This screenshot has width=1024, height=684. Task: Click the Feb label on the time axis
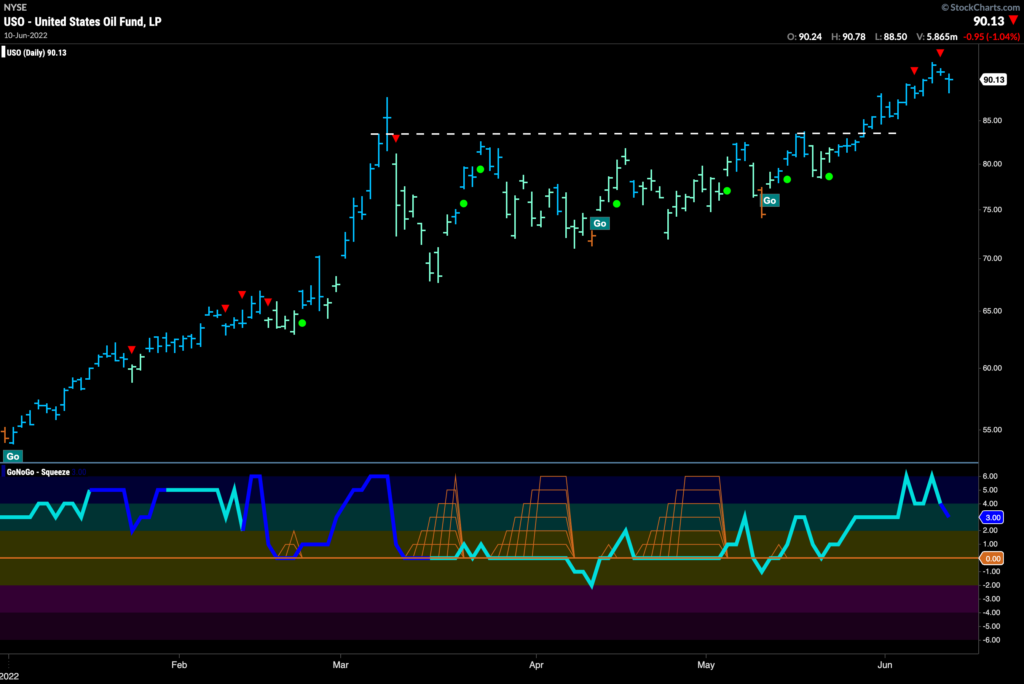[x=179, y=665]
